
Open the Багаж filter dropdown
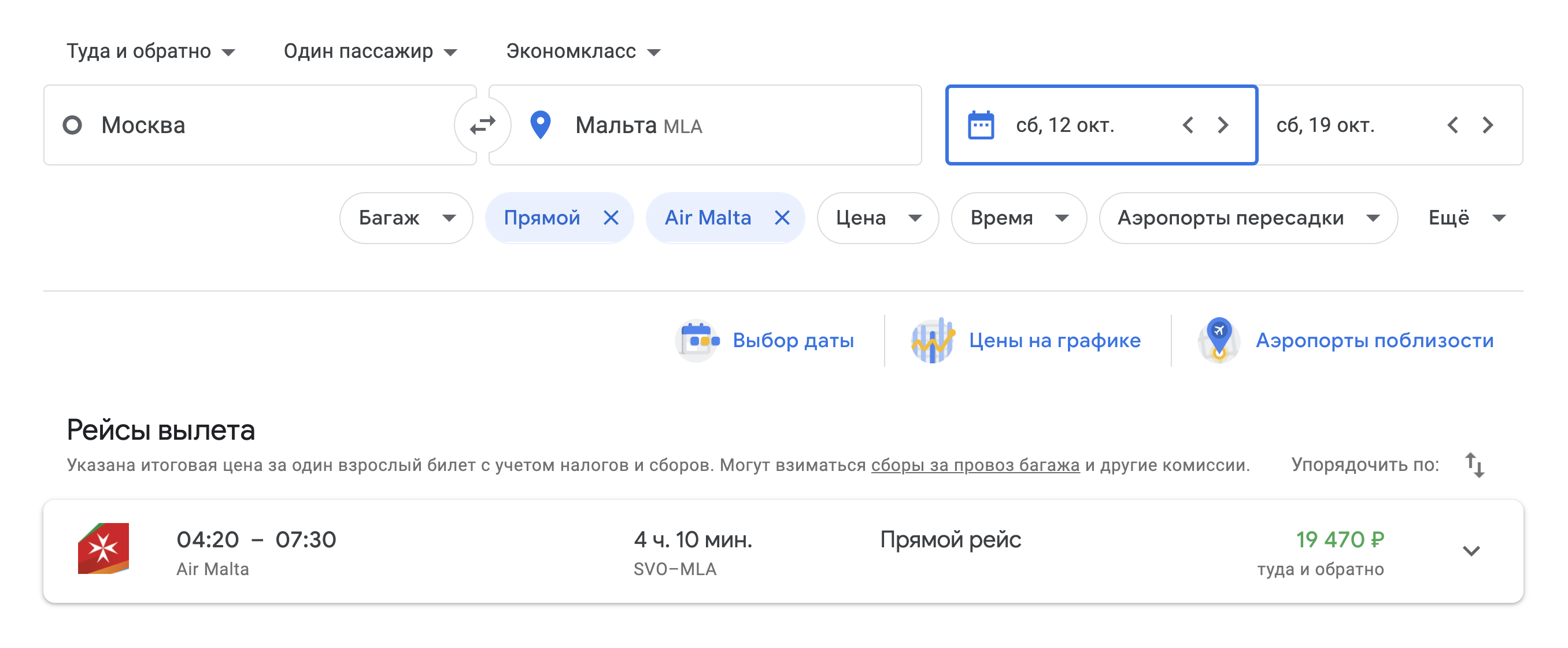tap(406, 218)
